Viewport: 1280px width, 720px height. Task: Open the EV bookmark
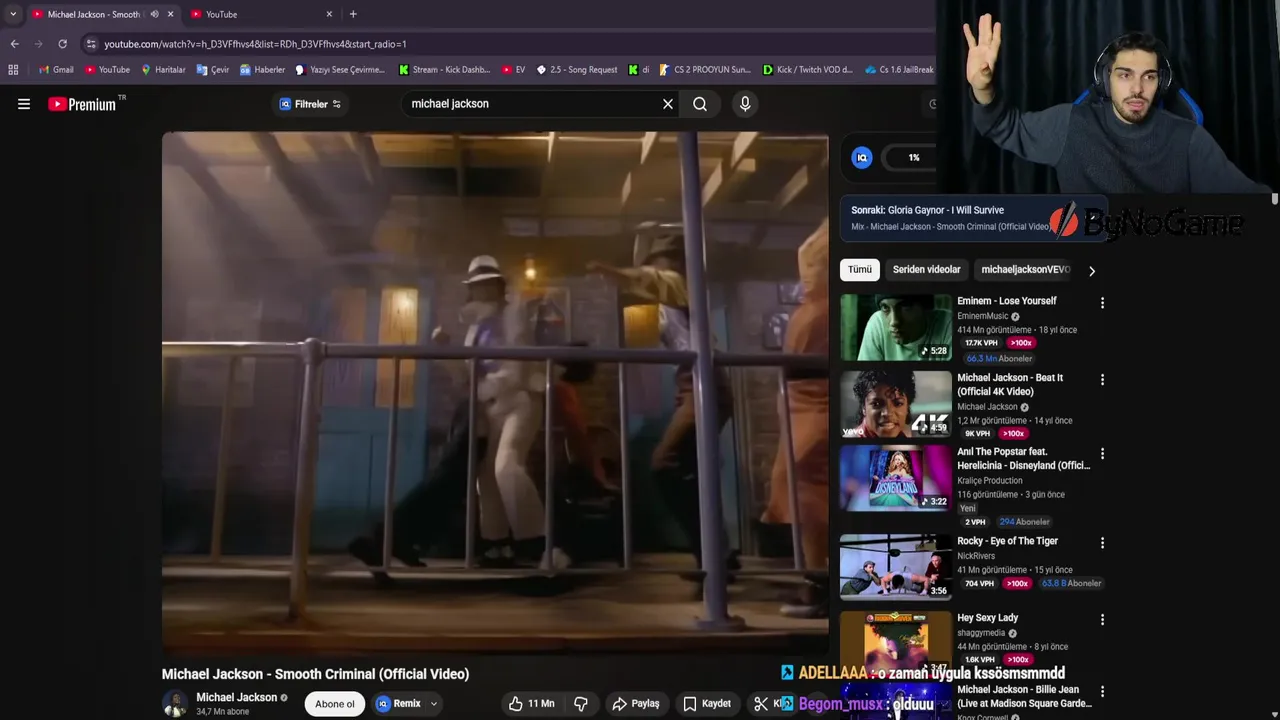[x=513, y=70]
